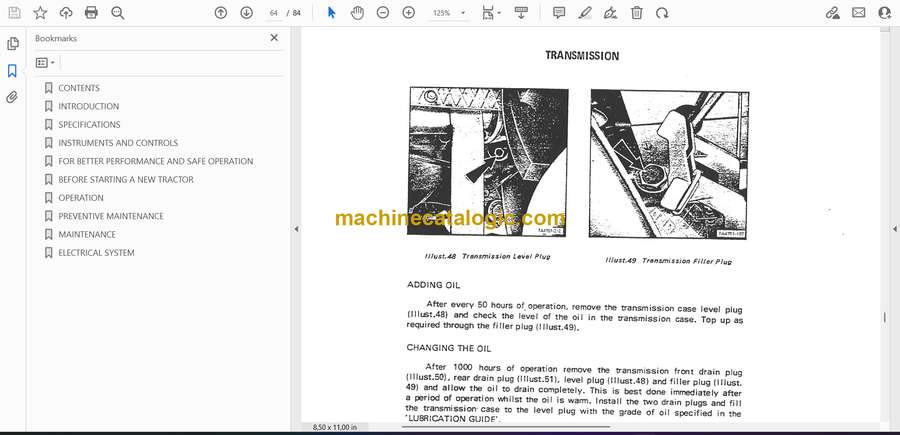Close the Bookmarks panel

coord(274,38)
